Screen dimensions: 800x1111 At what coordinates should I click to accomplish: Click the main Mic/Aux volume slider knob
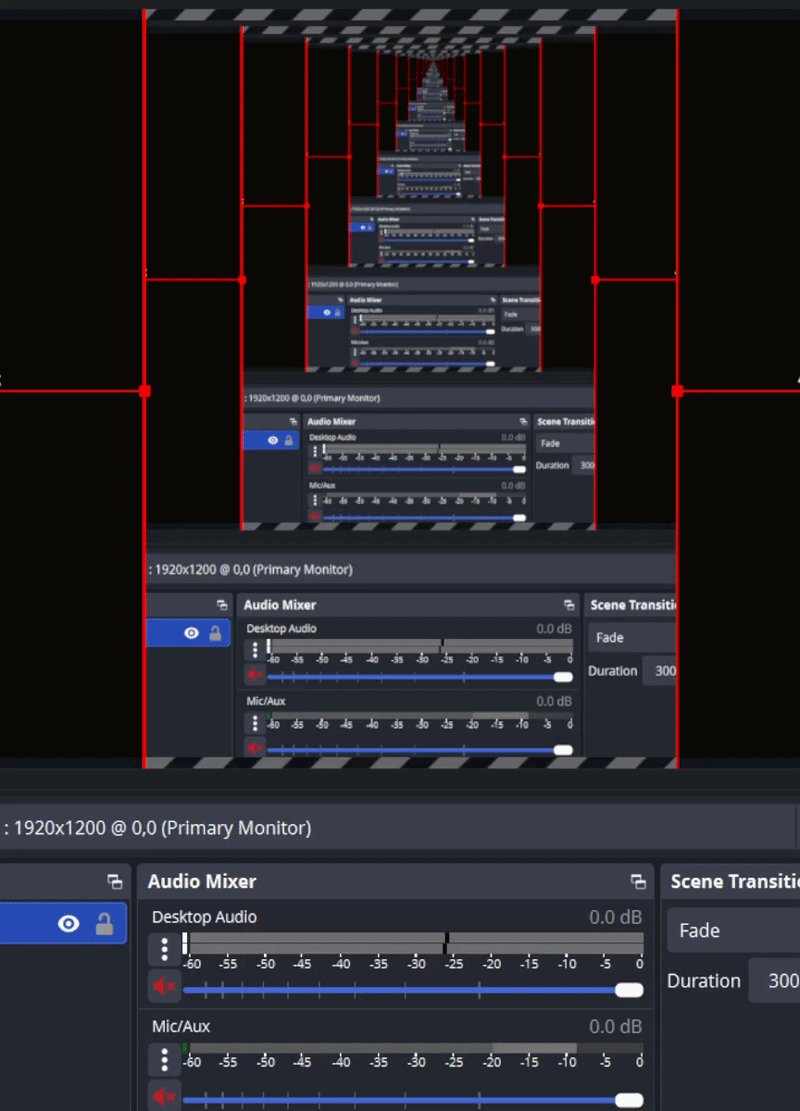[629, 1100]
